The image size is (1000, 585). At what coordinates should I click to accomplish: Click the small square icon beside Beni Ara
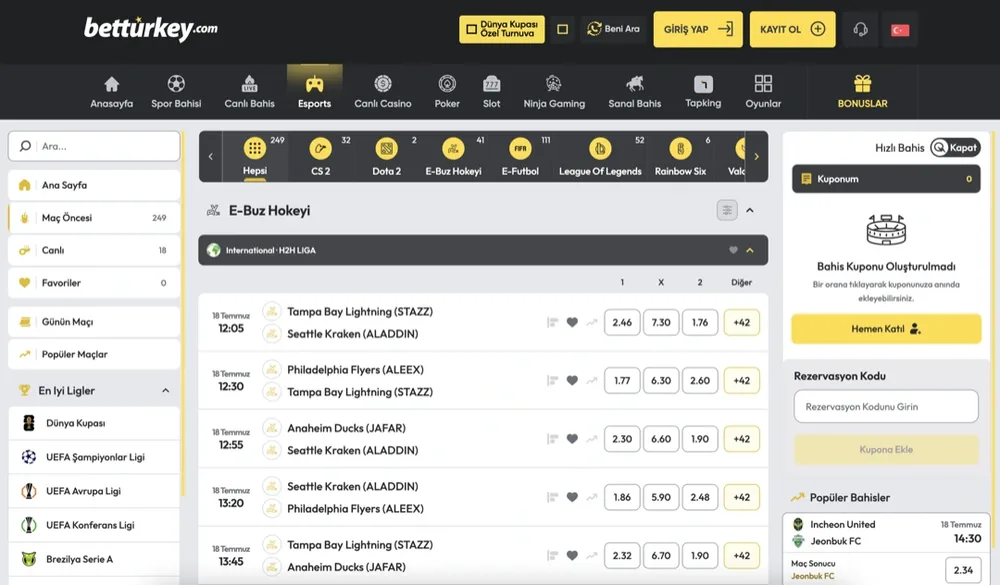562,29
